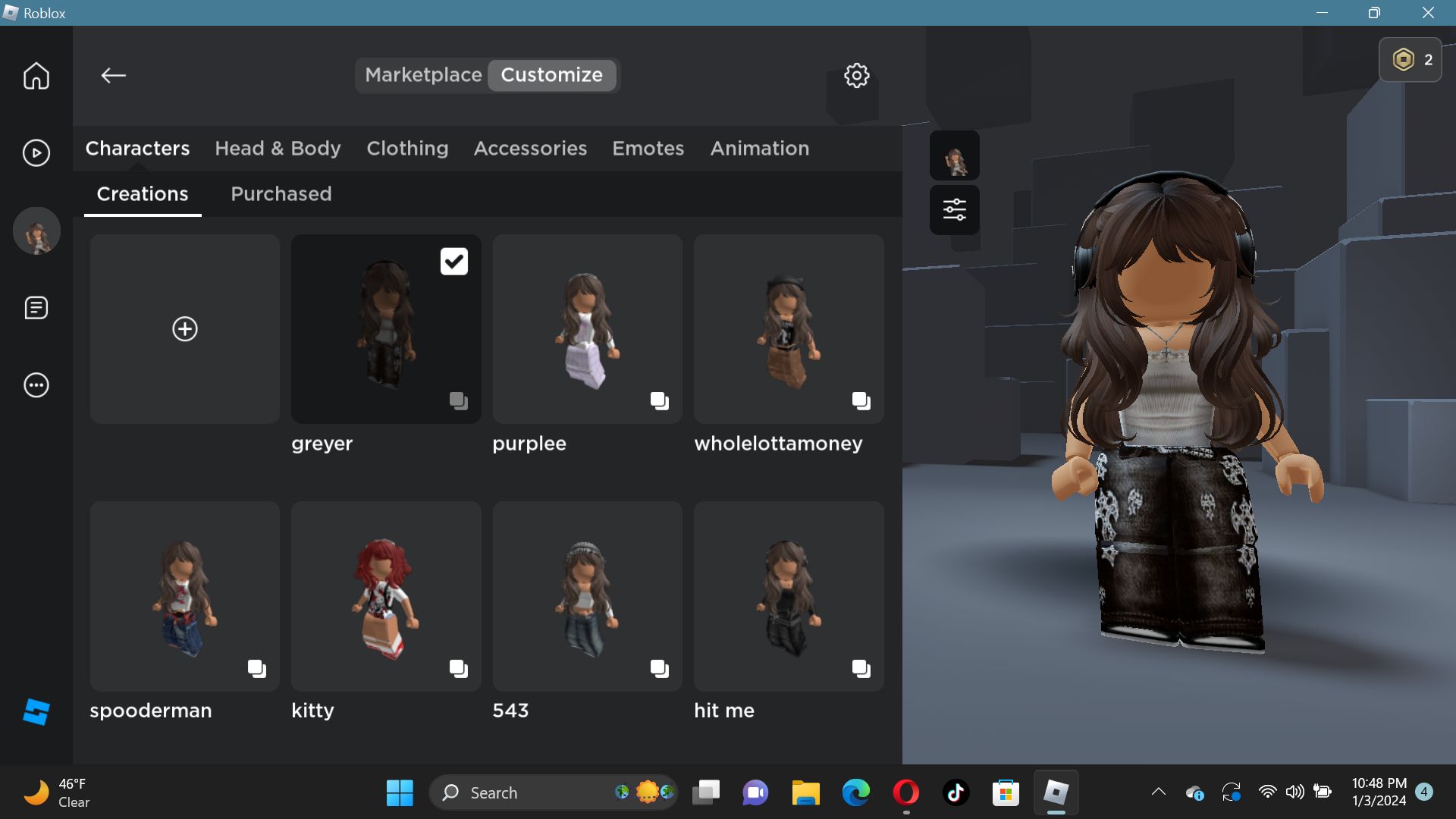This screenshot has width=1456, height=819.
Task: Select the spooderman outfit thumbnail
Action: tap(185, 596)
